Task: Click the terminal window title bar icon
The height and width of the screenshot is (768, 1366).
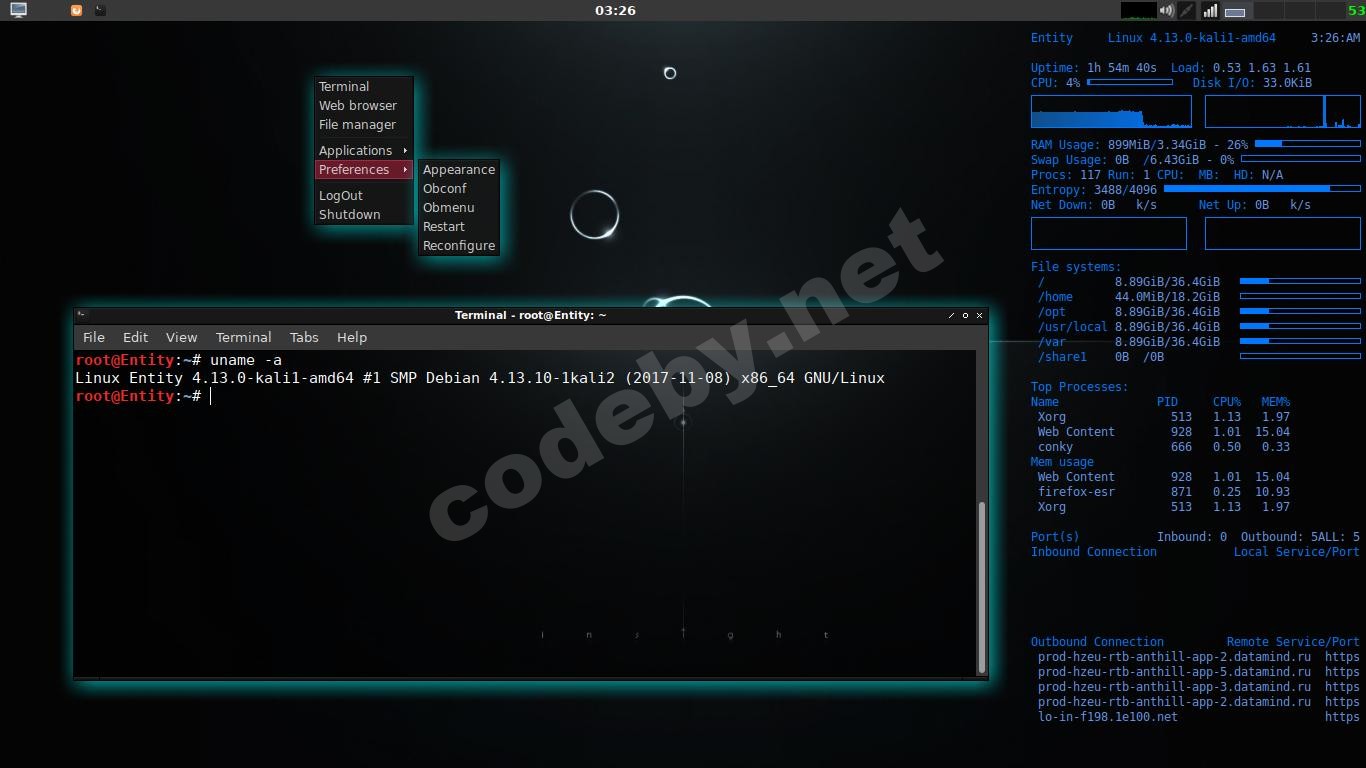Action: point(82,315)
